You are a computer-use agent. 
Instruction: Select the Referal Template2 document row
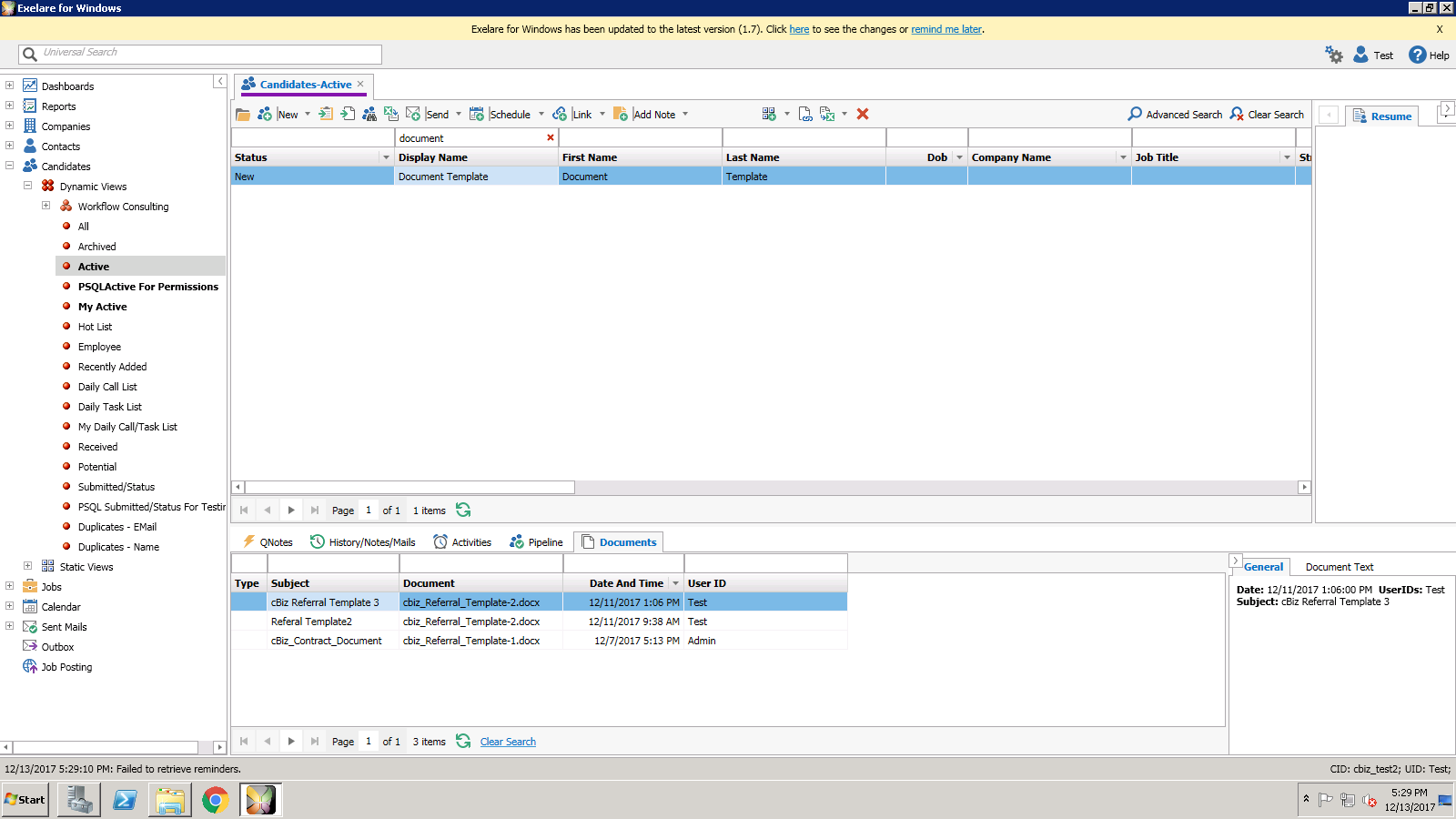[x=539, y=622]
